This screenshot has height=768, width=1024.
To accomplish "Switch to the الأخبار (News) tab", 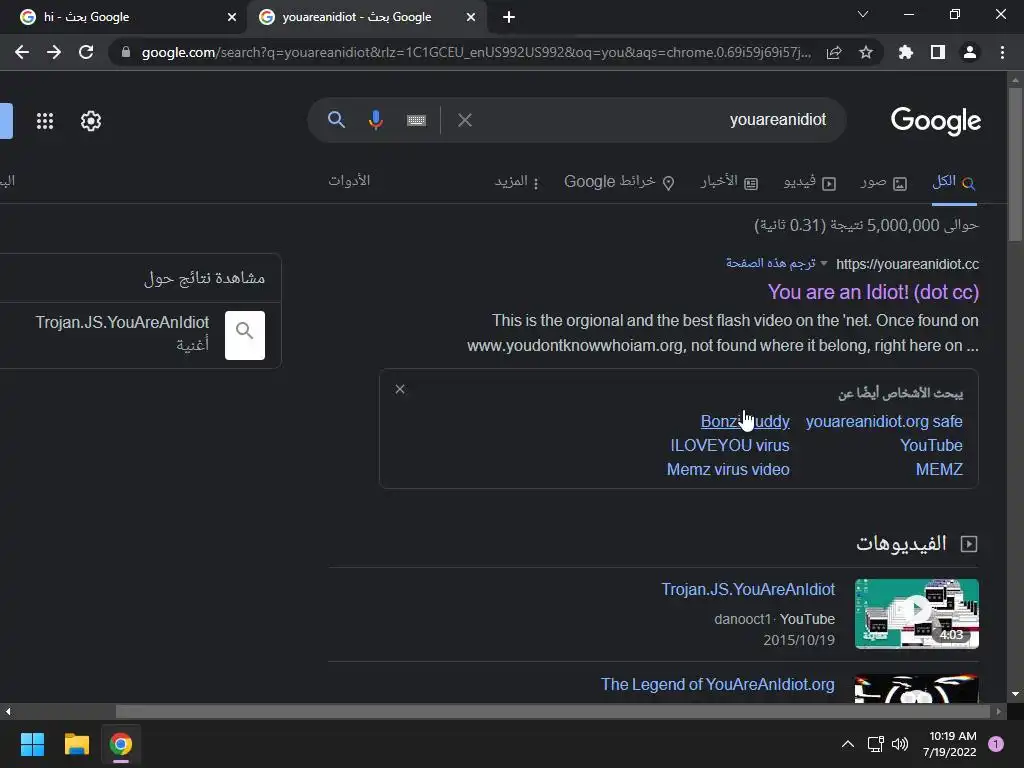I will [x=729, y=182].
